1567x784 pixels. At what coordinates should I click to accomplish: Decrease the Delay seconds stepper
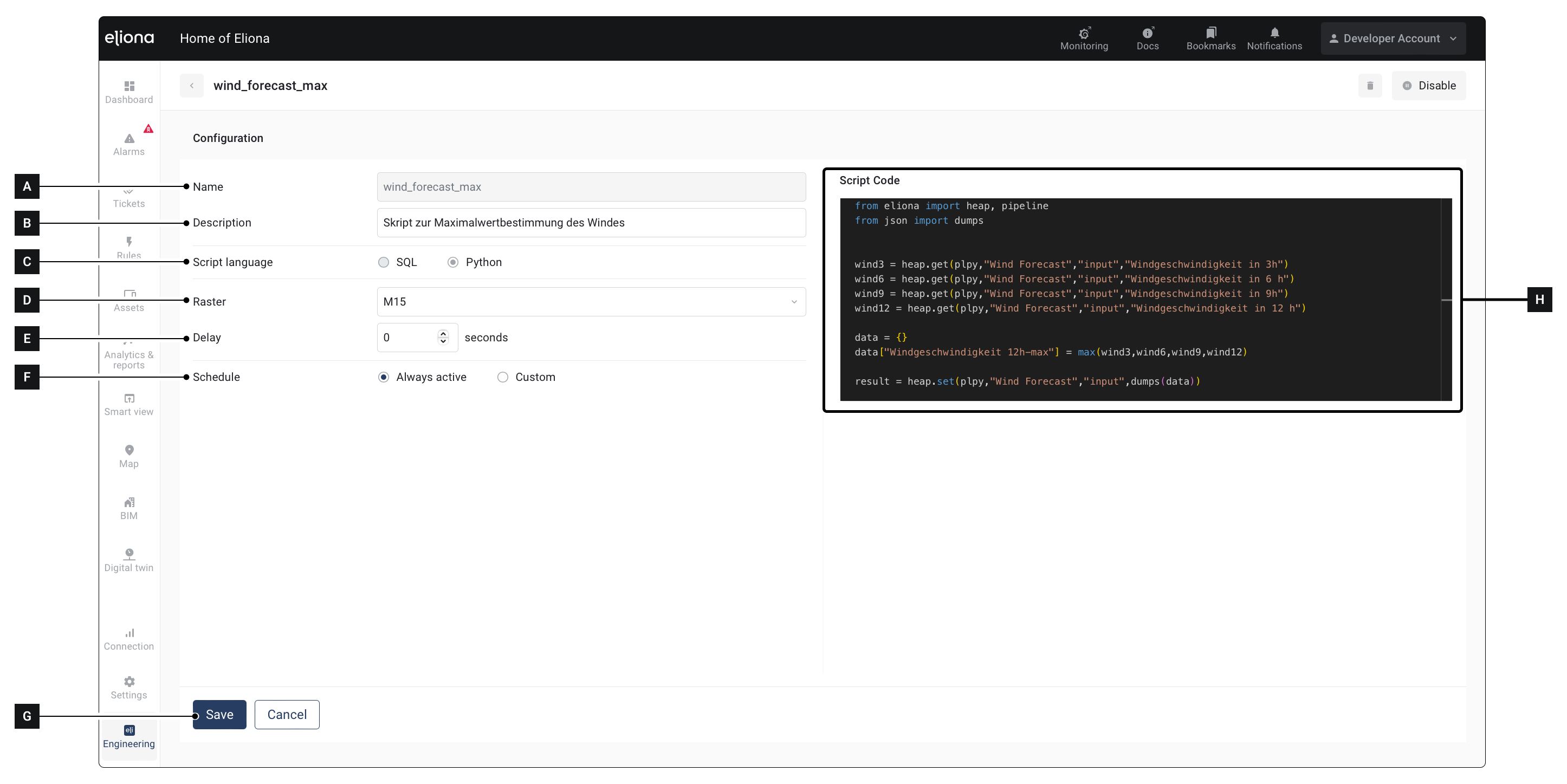pyautogui.click(x=443, y=341)
